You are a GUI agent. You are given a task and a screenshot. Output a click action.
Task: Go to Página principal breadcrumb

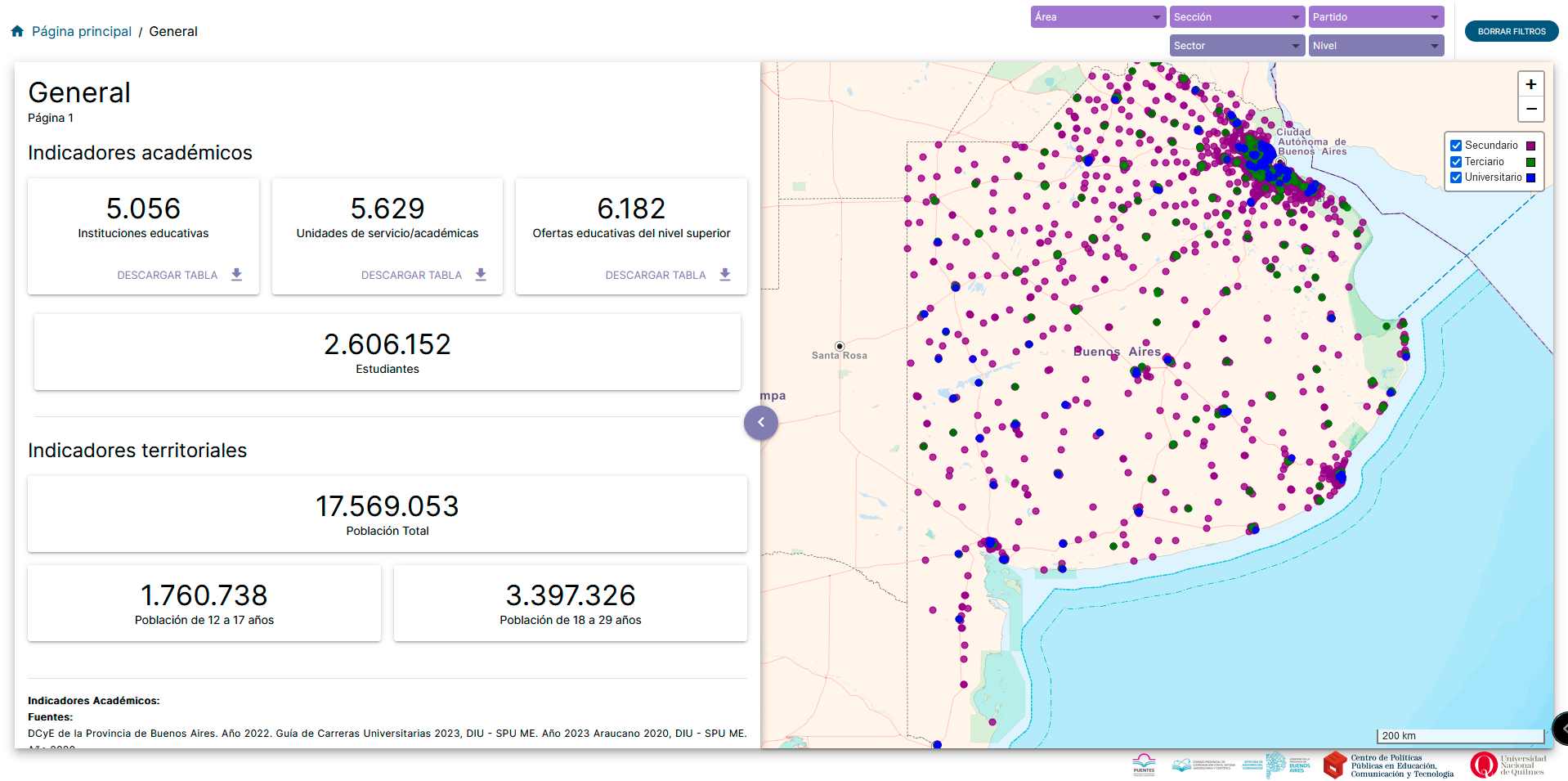click(82, 31)
